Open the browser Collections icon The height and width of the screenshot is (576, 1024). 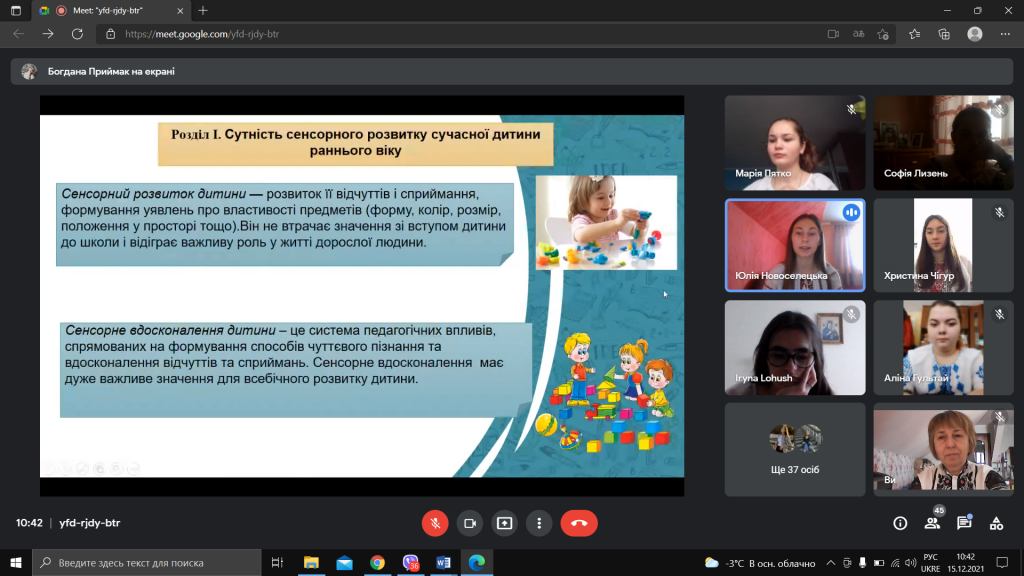944,34
